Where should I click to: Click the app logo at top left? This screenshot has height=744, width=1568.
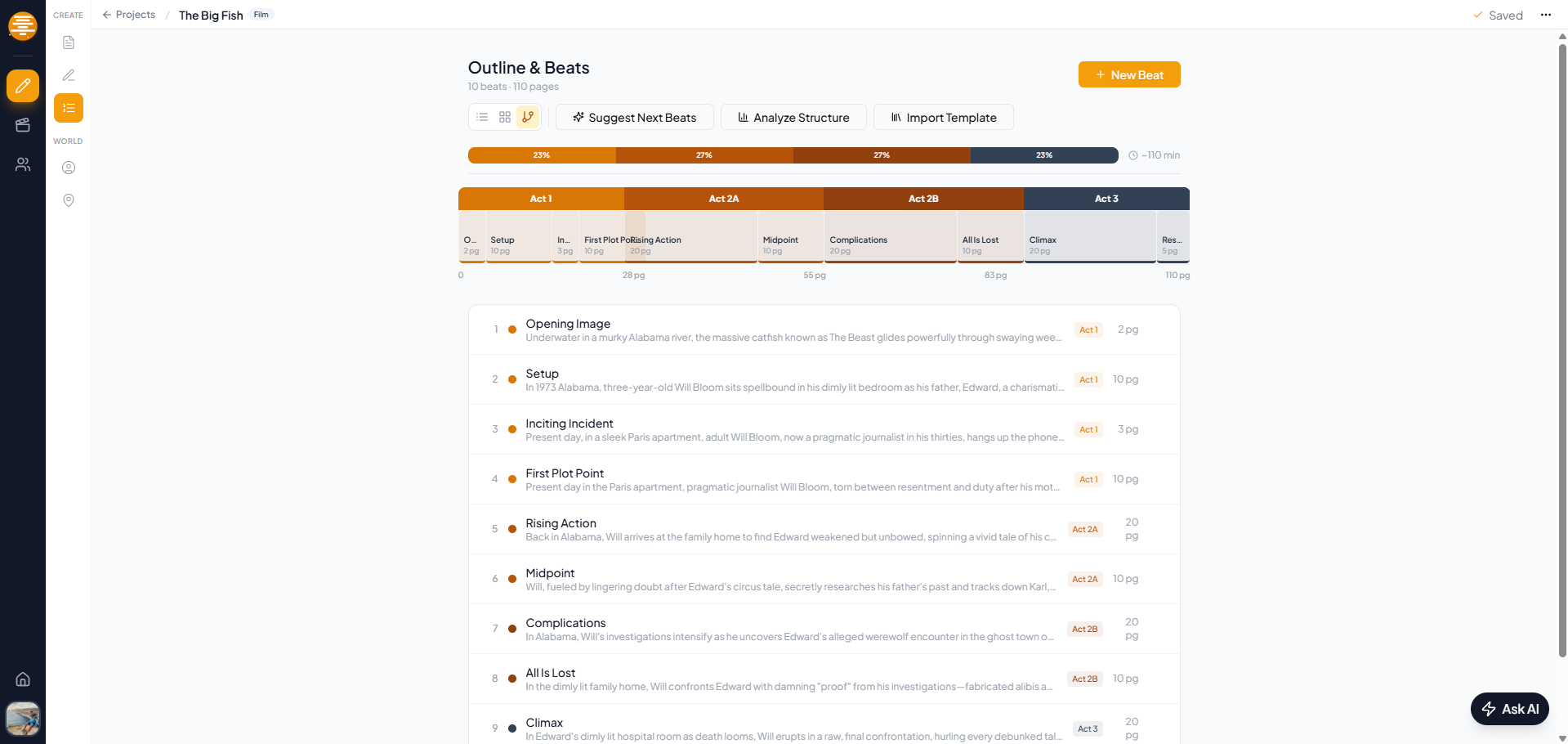(x=23, y=25)
